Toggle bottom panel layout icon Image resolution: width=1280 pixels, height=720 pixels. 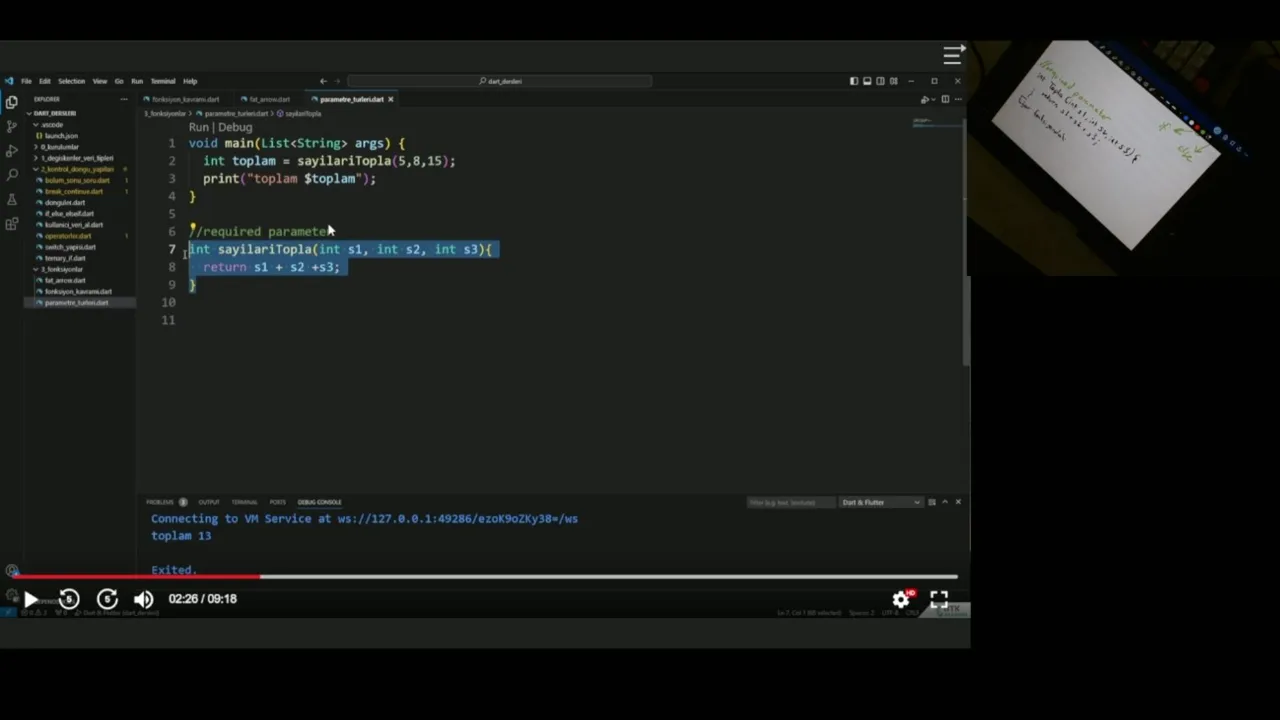click(867, 81)
